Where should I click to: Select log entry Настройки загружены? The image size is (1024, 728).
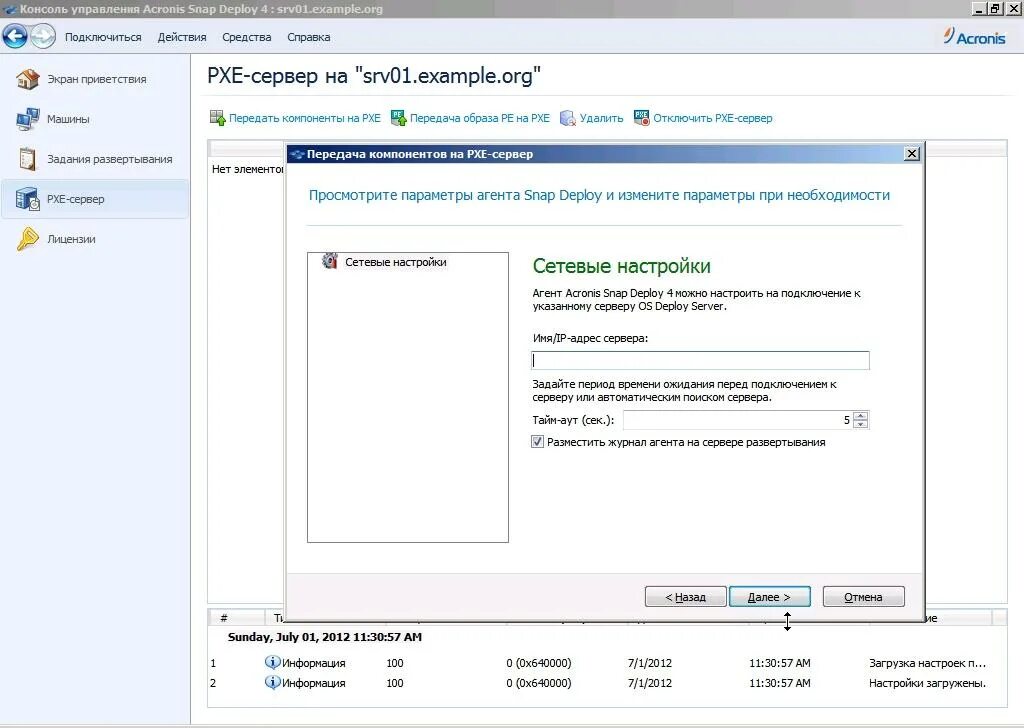[607, 683]
